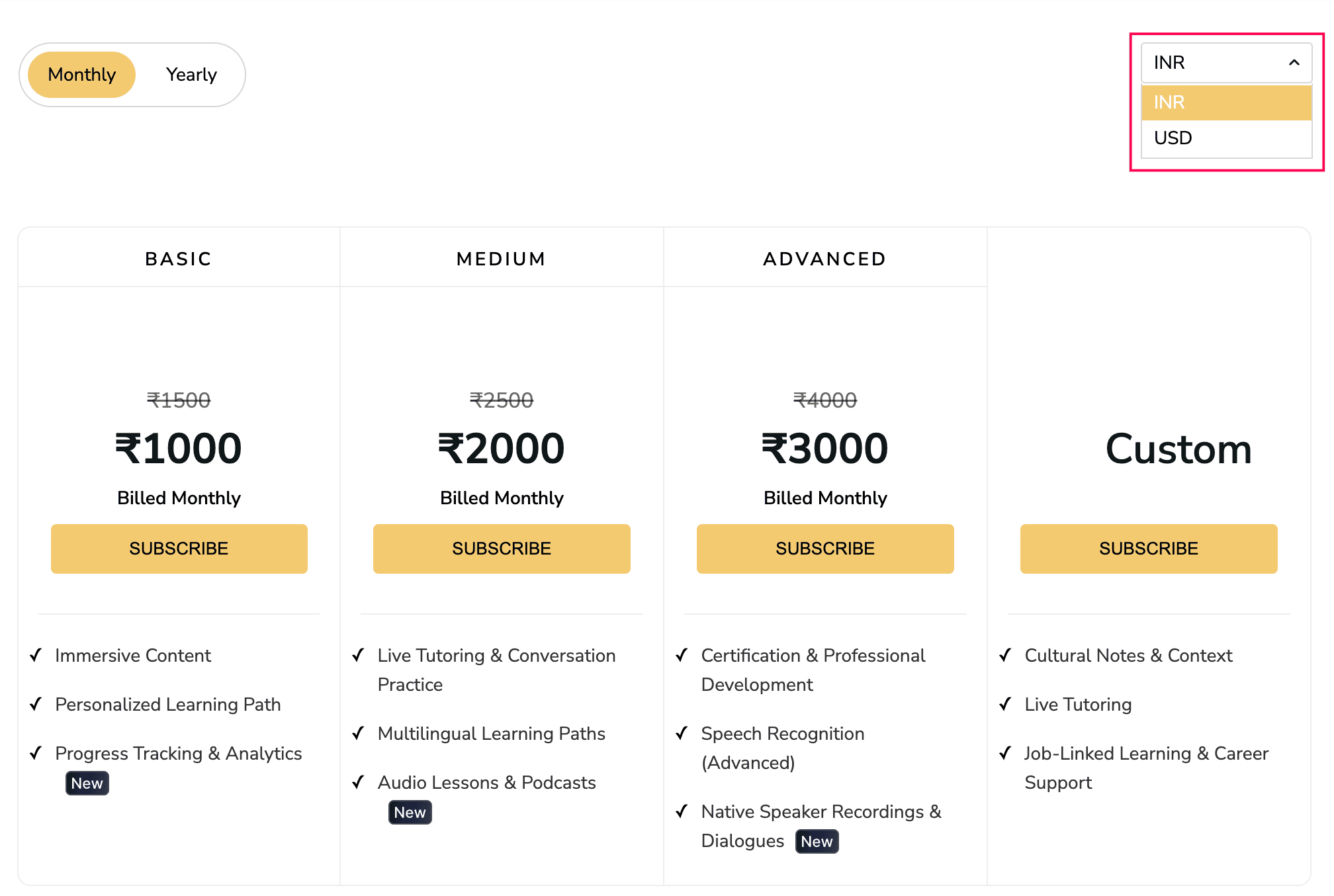Click checkmark beside Audio Lessons & Podcasts
This screenshot has width=1334, height=896.
358,782
